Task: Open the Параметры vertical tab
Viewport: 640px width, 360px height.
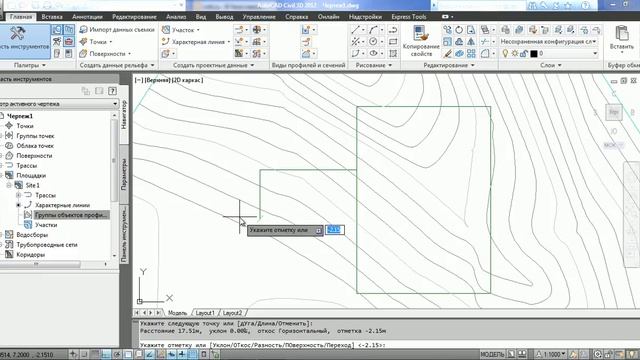Action: 124,174
